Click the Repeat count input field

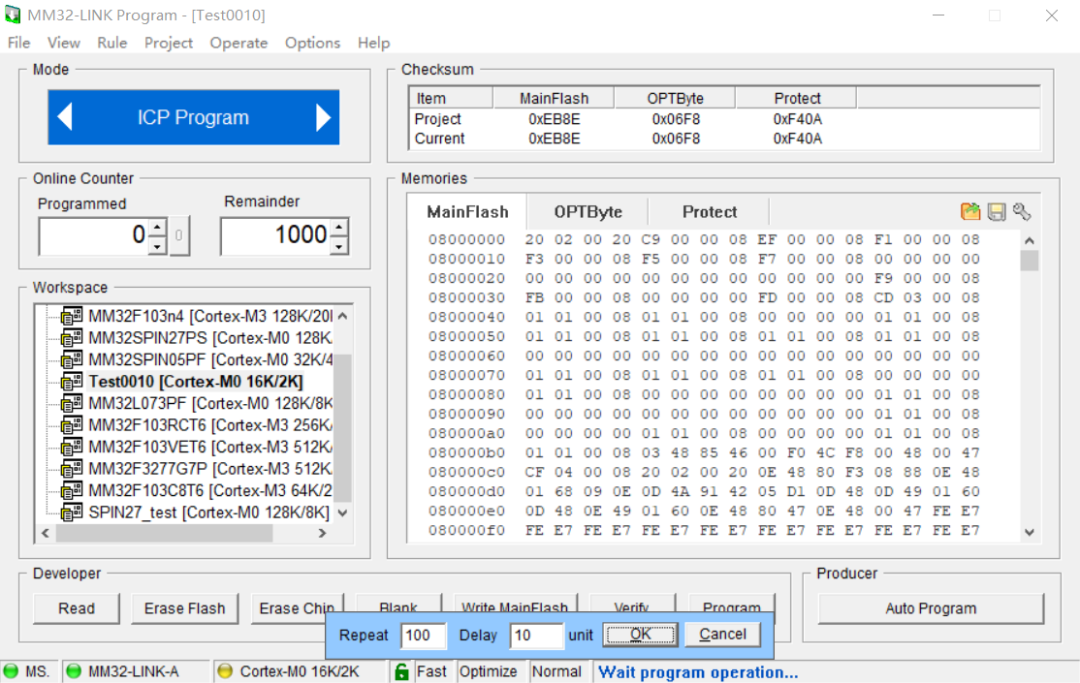coord(423,635)
